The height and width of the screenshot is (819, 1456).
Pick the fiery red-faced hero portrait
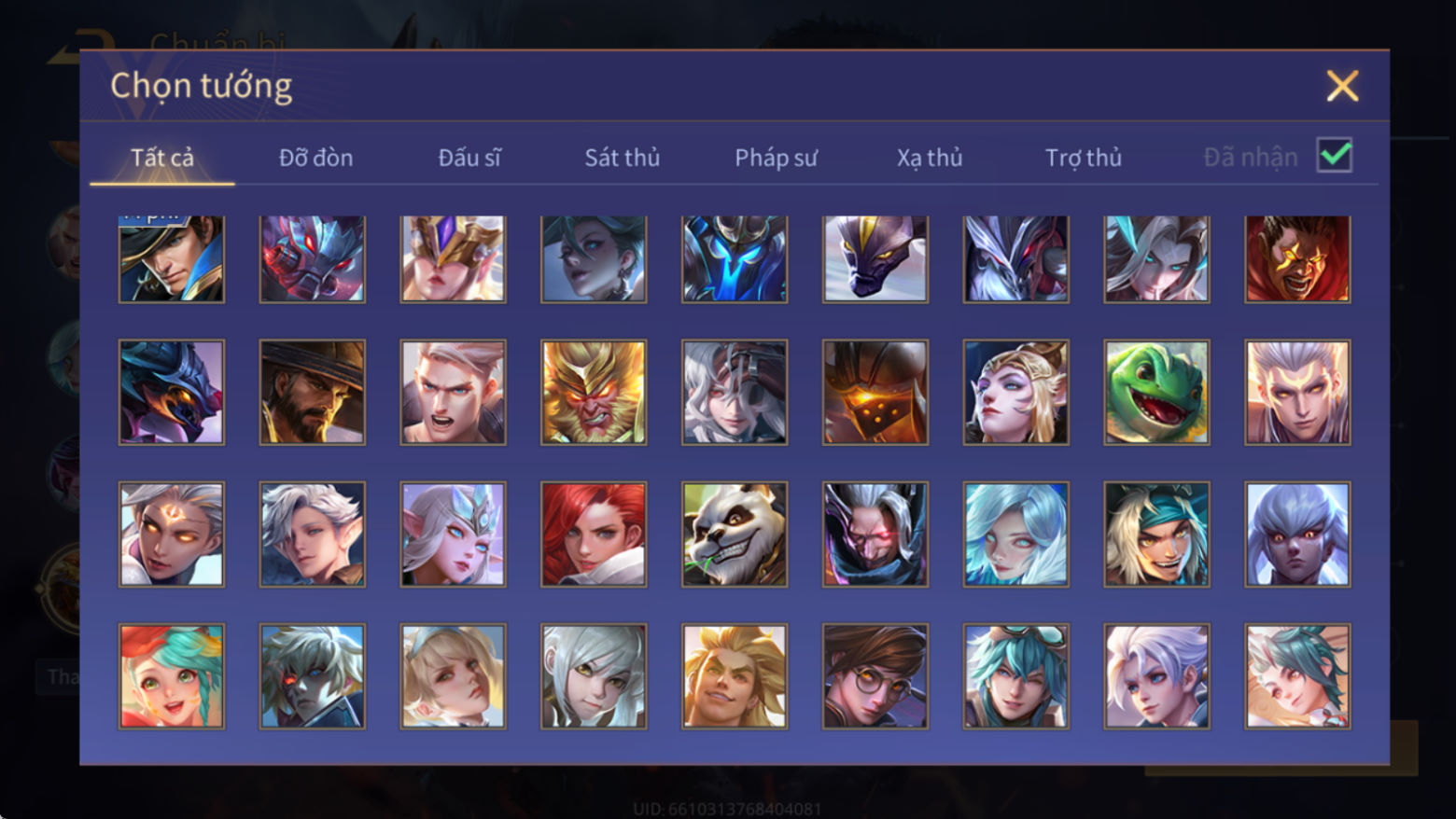click(x=1297, y=258)
